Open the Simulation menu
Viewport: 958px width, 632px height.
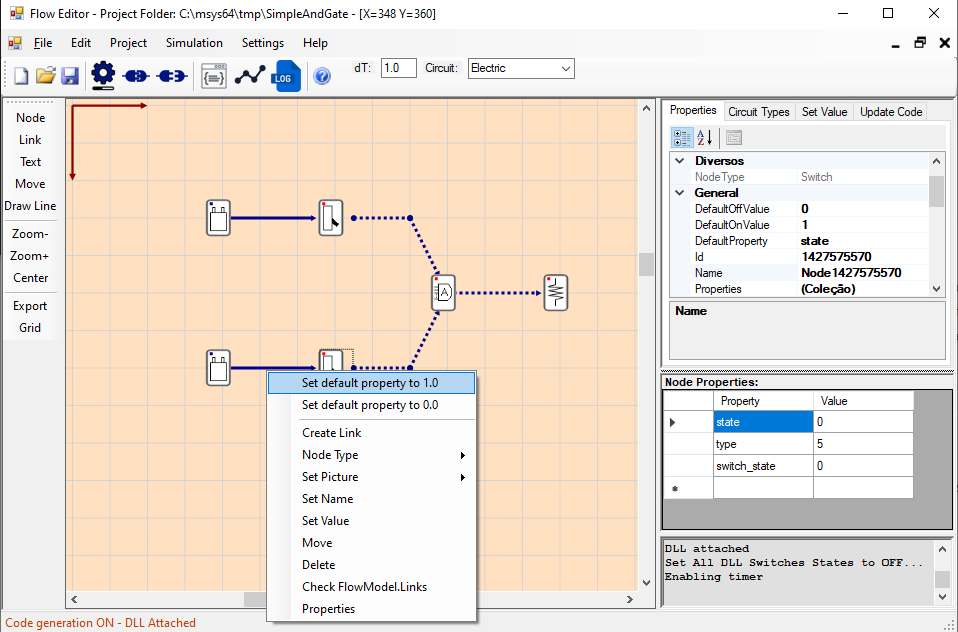click(194, 43)
